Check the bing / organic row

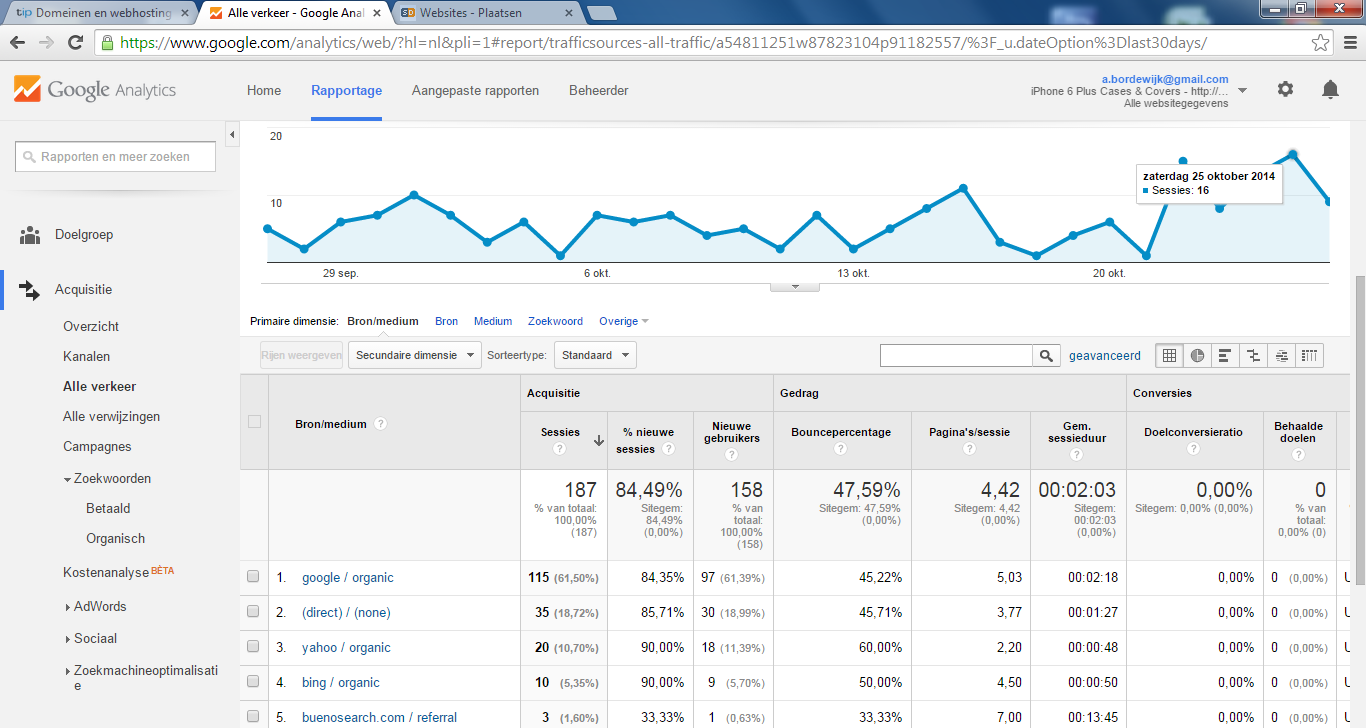(x=253, y=682)
